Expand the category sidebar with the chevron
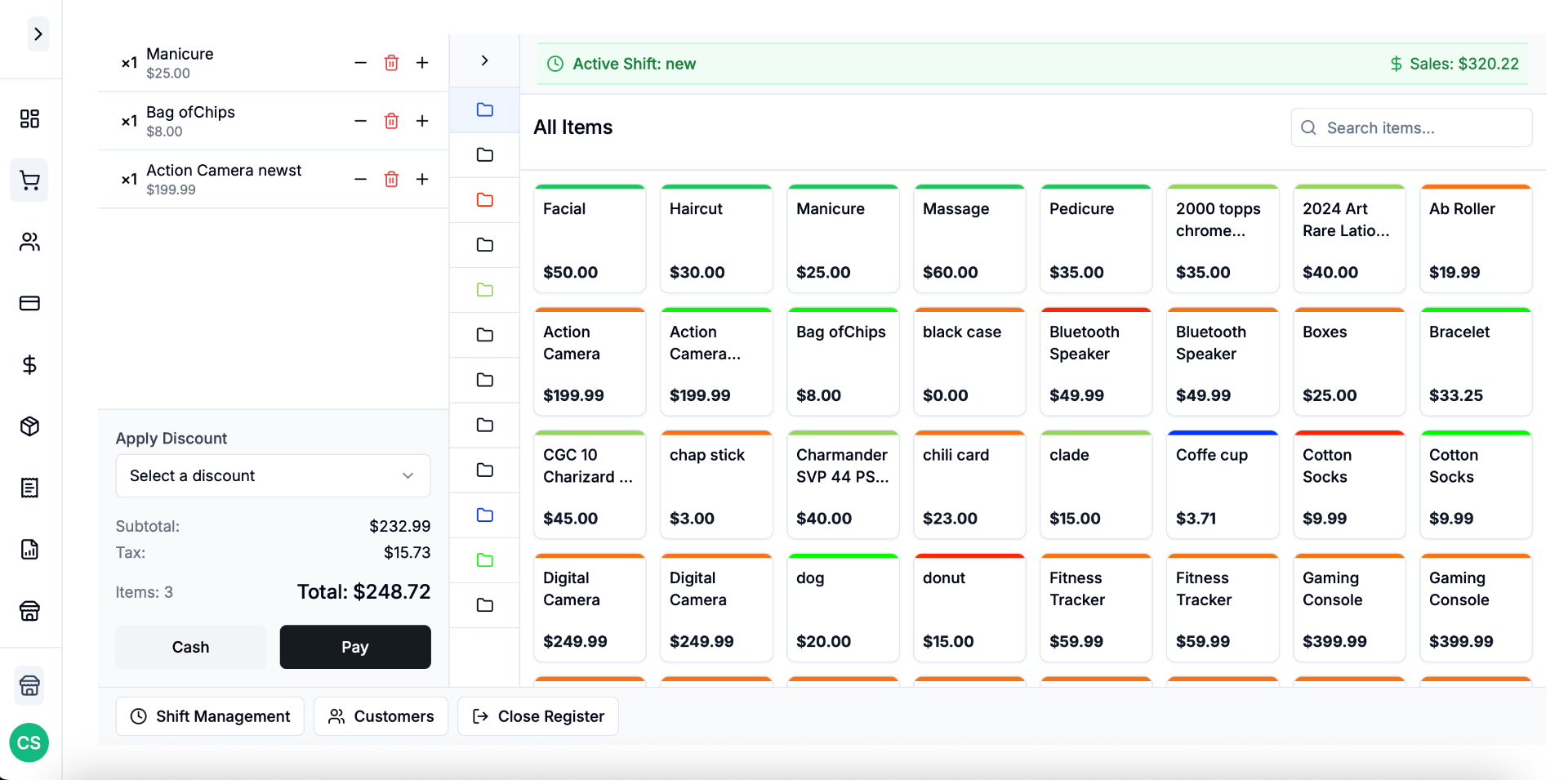This screenshot has height=780, width=1568. (x=485, y=60)
